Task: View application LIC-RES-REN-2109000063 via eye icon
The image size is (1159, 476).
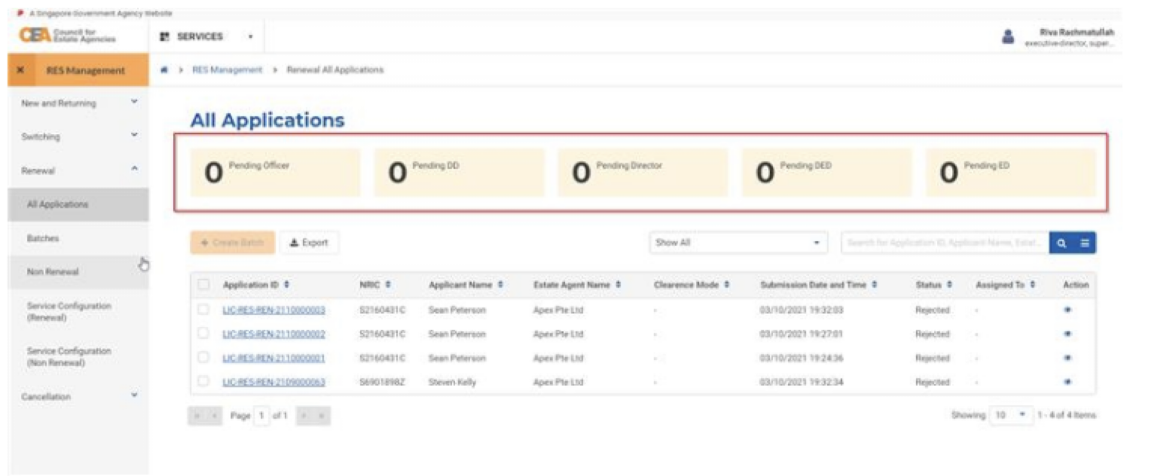Action: click(x=1067, y=382)
